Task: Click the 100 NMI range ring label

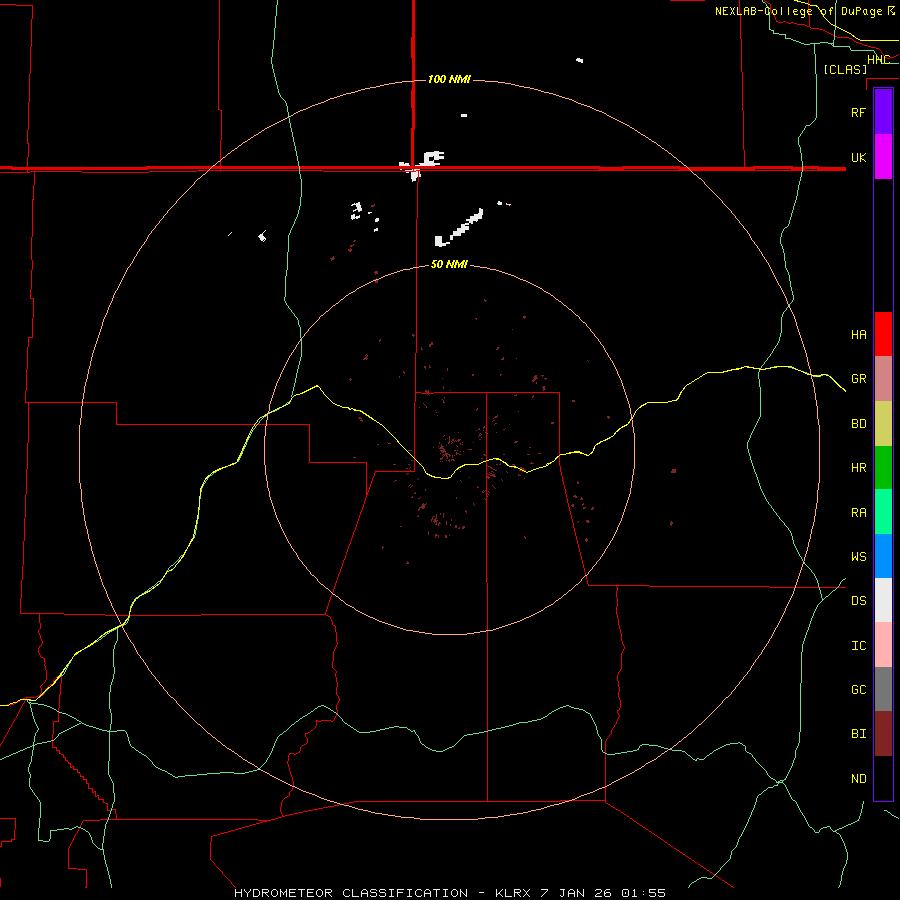Action: click(449, 79)
